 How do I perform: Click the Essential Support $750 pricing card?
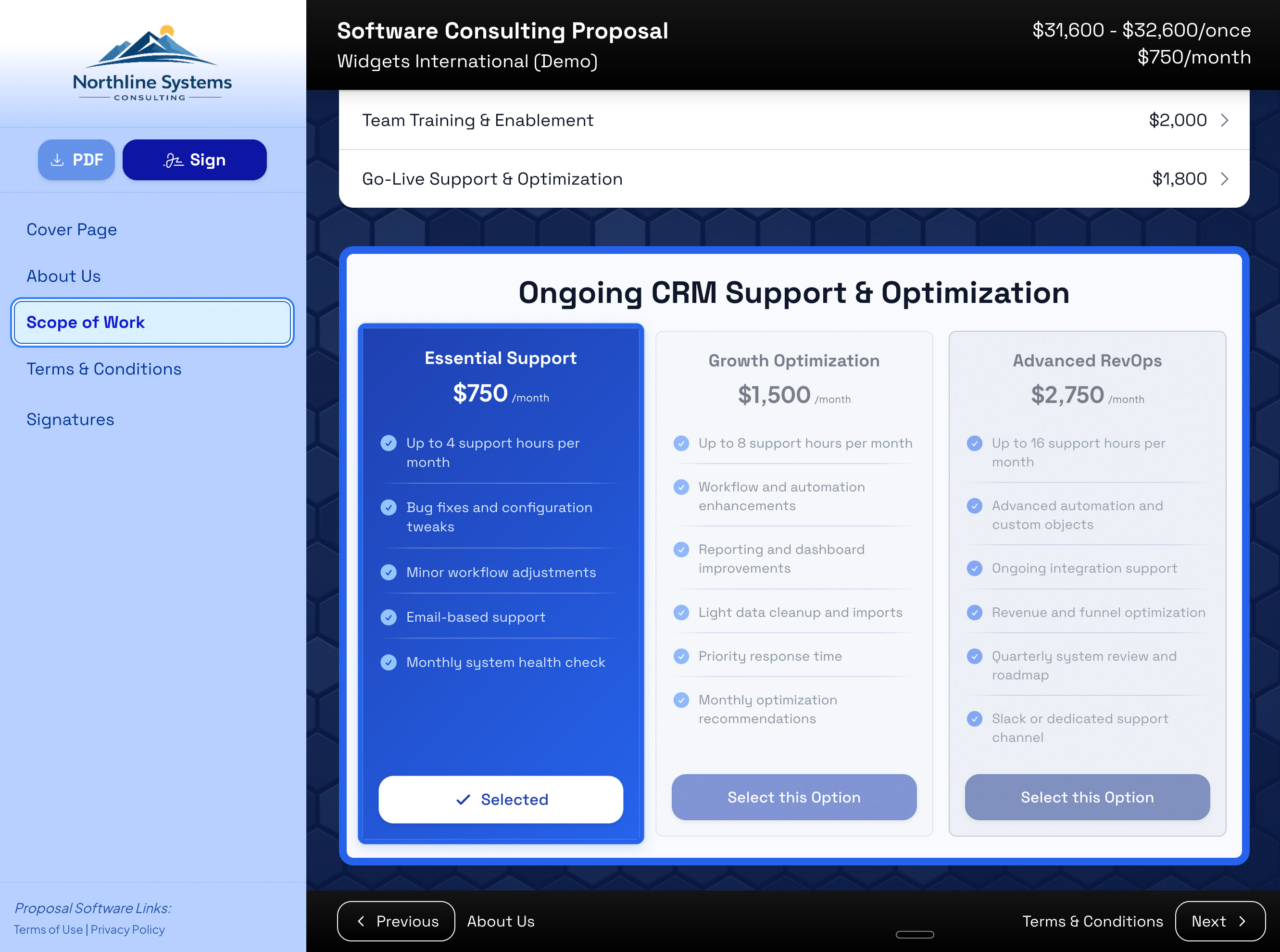pos(500,380)
